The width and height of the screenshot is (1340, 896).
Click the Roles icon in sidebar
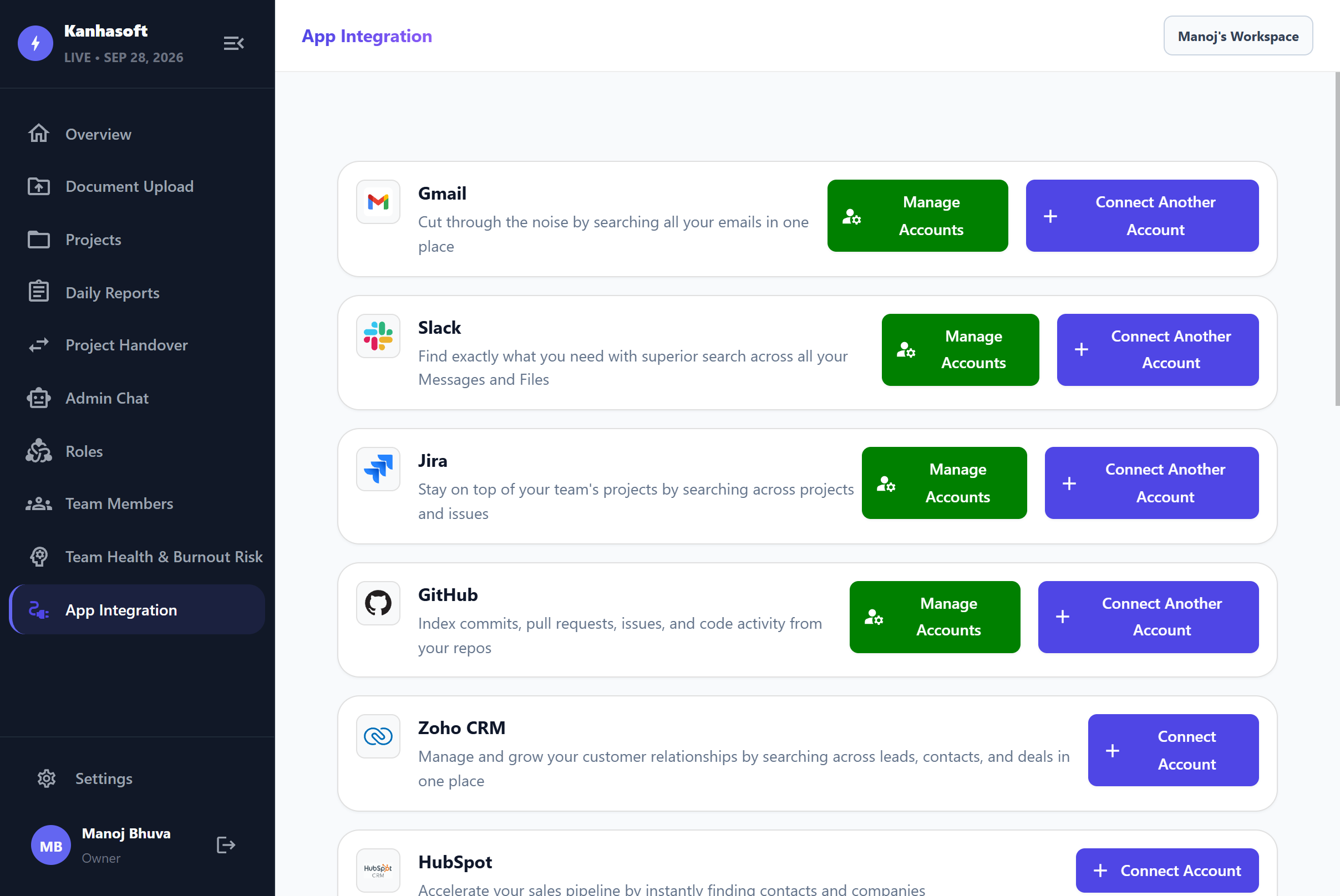39,451
